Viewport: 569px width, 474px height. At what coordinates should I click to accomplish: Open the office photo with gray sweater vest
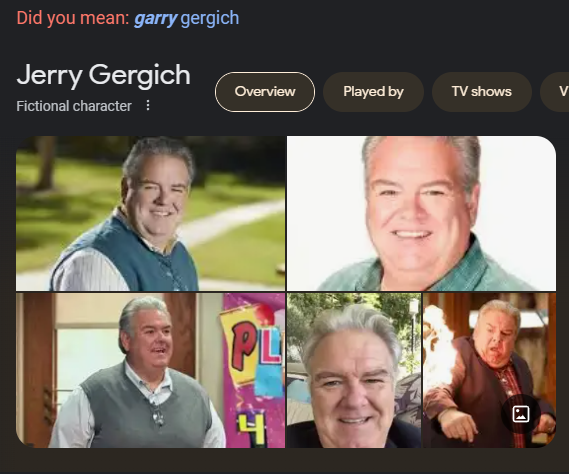(151, 371)
